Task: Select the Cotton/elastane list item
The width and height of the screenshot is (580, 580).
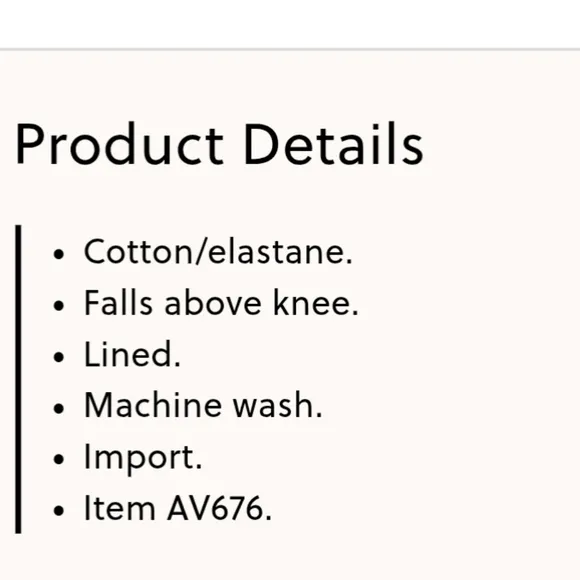Action: pyautogui.click(x=218, y=252)
